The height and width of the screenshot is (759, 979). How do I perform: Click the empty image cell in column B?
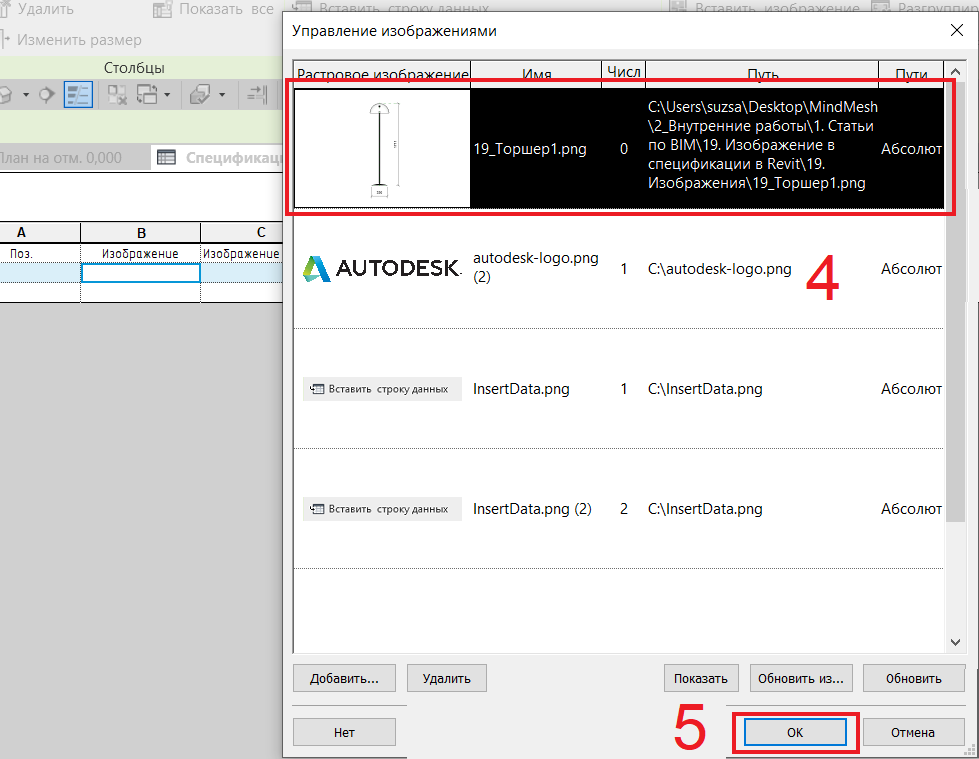pos(140,273)
